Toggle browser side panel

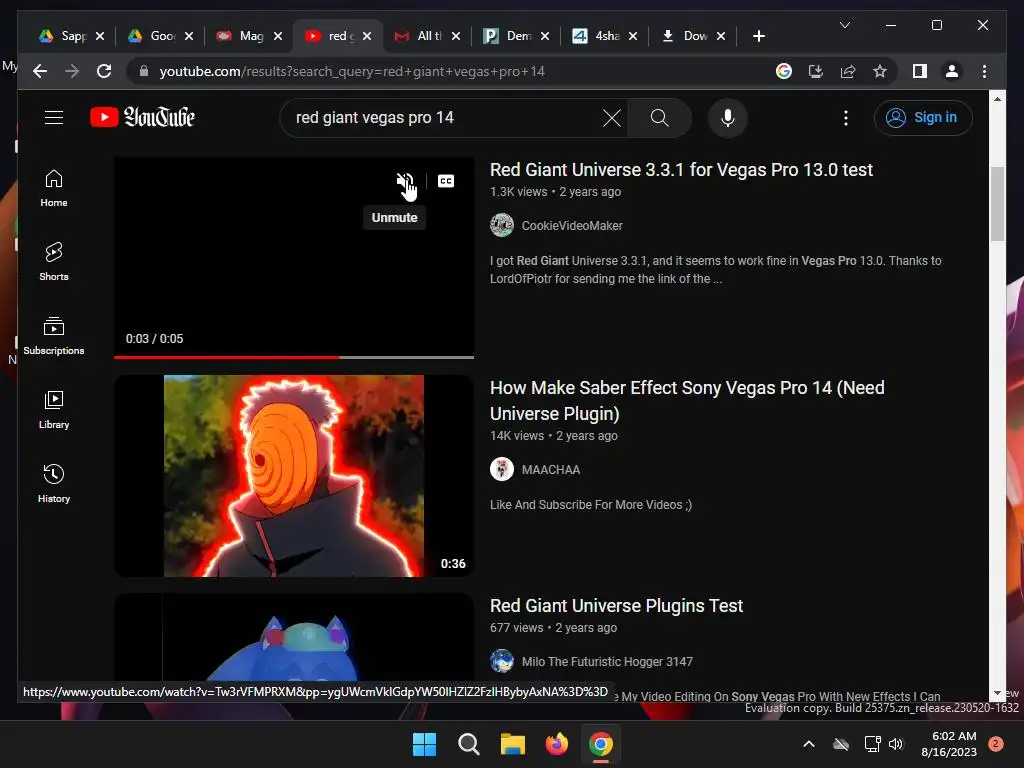pyautogui.click(x=920, y=71)
